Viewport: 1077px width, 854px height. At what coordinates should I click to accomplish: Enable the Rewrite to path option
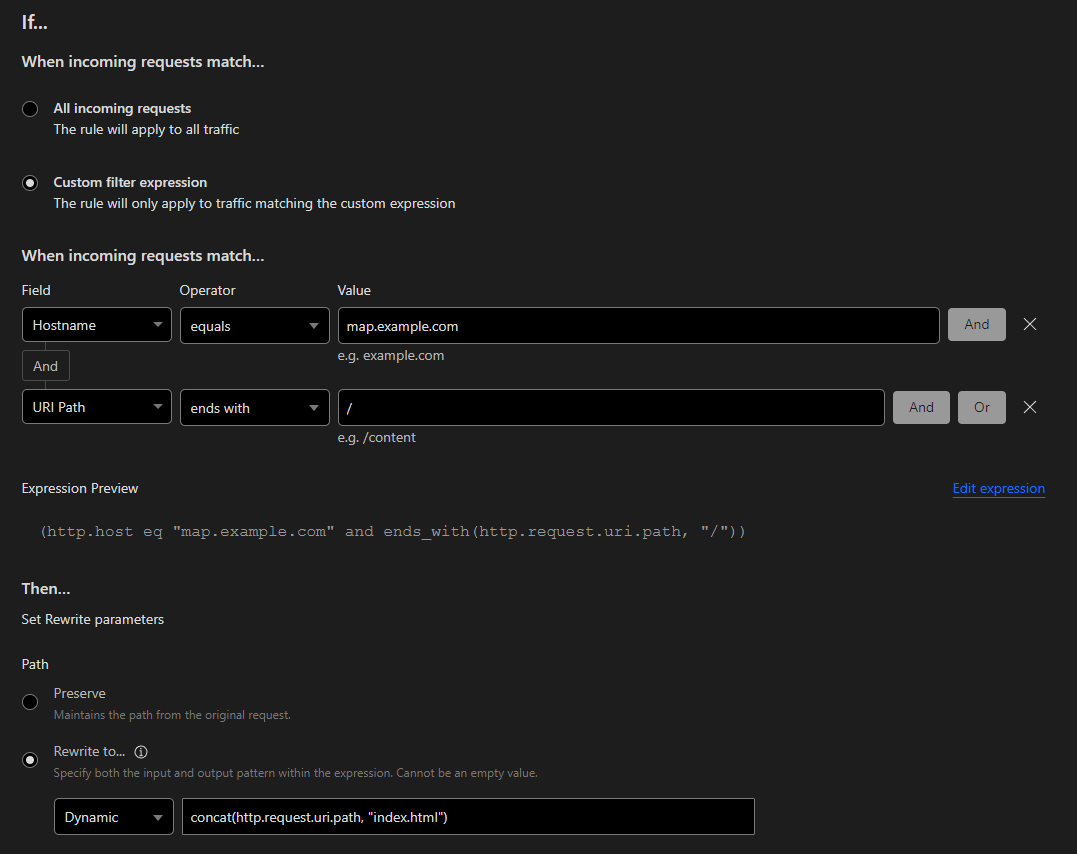point(31,760)
